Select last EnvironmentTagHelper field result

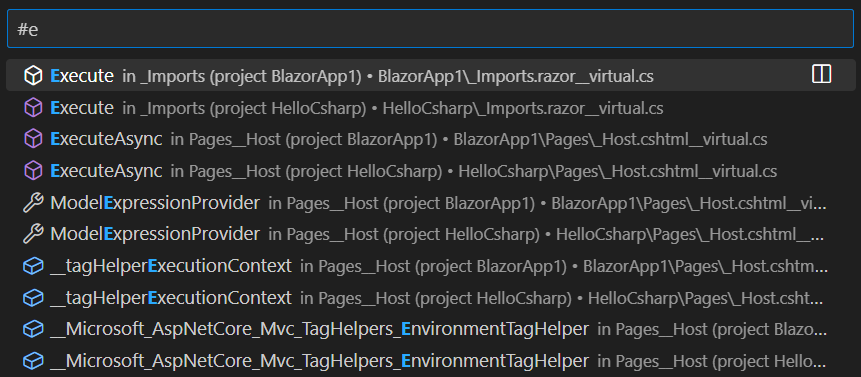pos(430,361)
